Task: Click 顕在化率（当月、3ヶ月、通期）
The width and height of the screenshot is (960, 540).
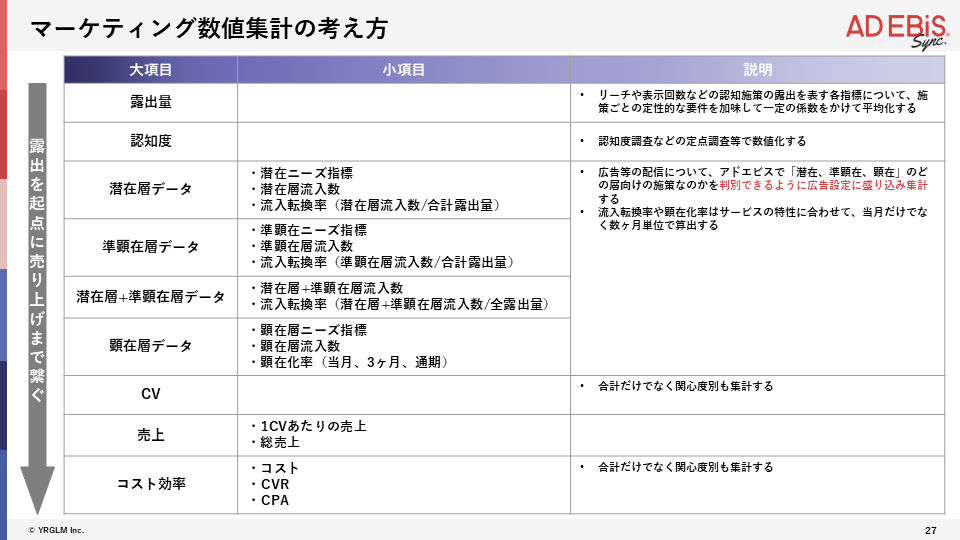Action: coord(350,362)
